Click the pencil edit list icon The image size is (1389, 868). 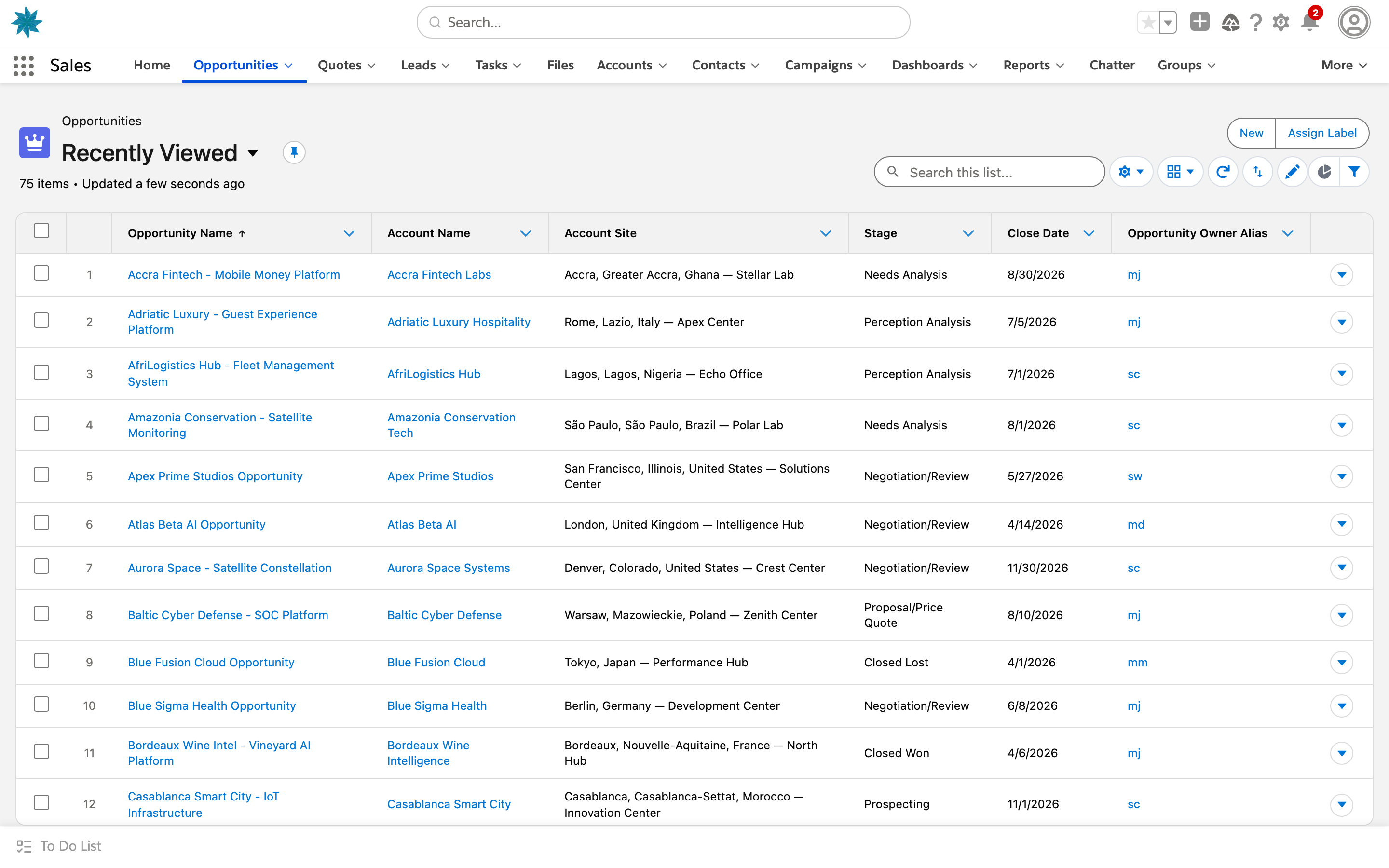[x=1292, y=172]
